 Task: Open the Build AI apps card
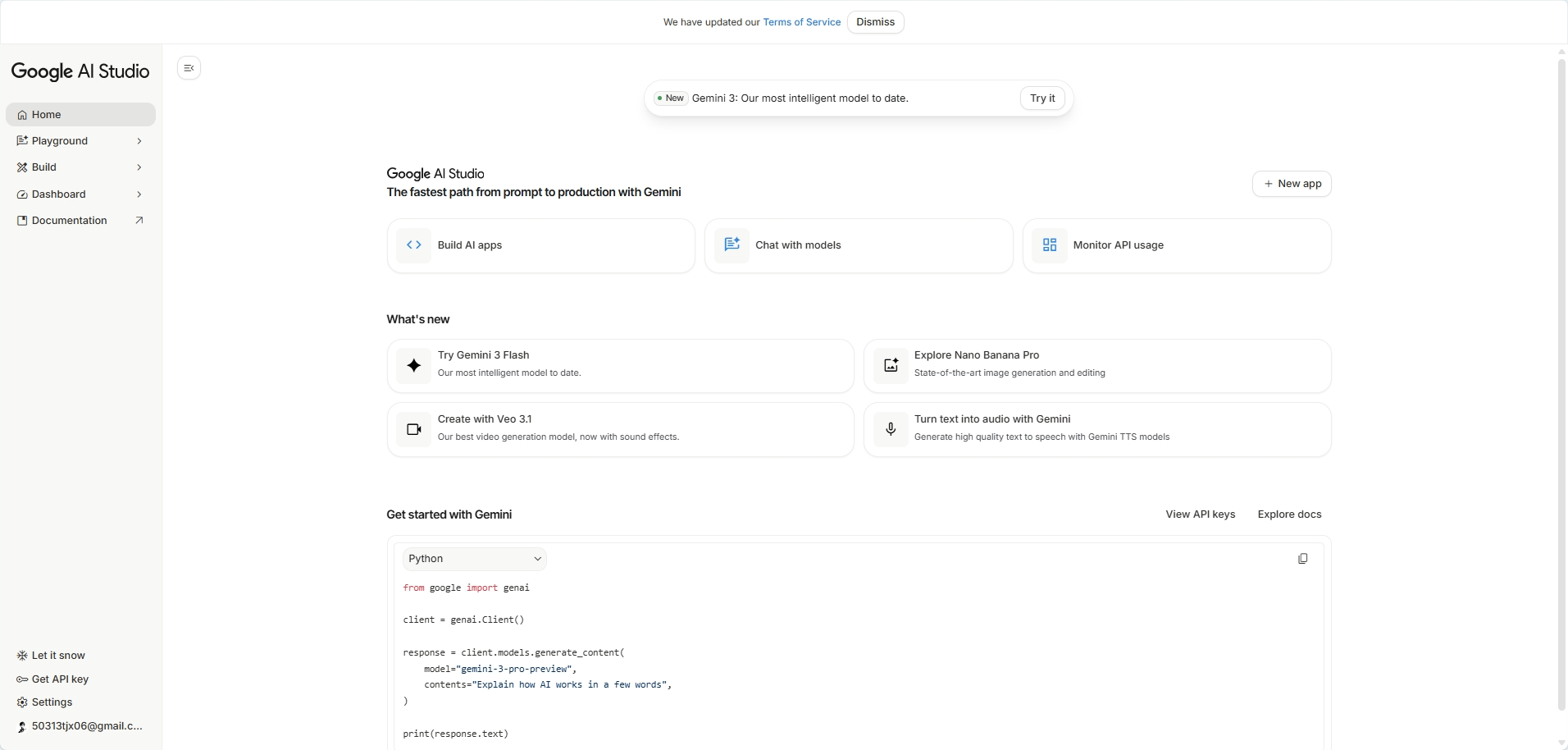541,245
